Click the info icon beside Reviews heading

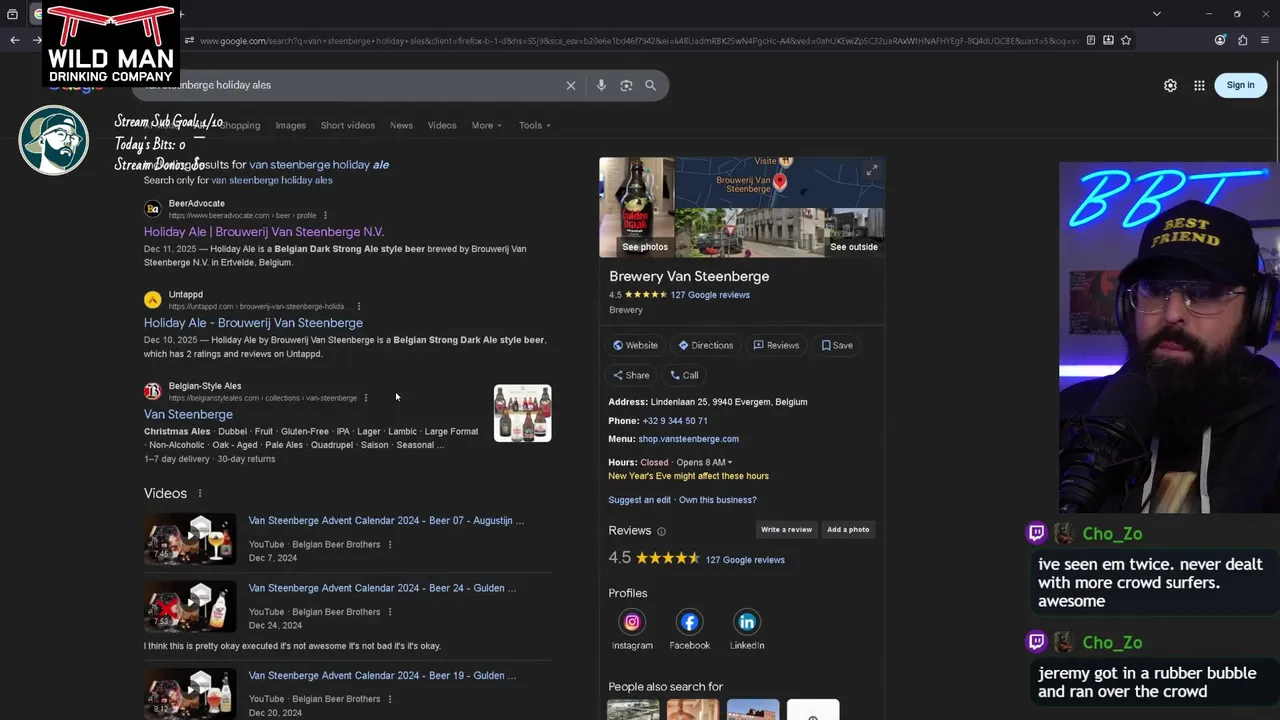[x=661, y=531]
